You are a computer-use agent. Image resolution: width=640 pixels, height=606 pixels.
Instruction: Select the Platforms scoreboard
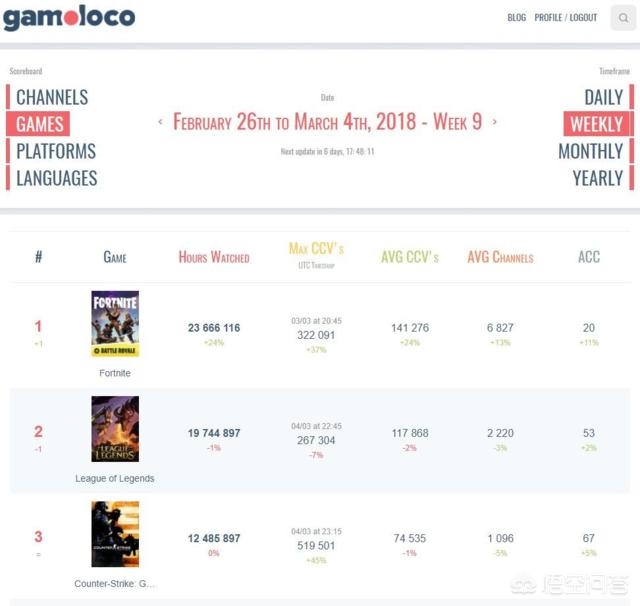tap(56, 151)
